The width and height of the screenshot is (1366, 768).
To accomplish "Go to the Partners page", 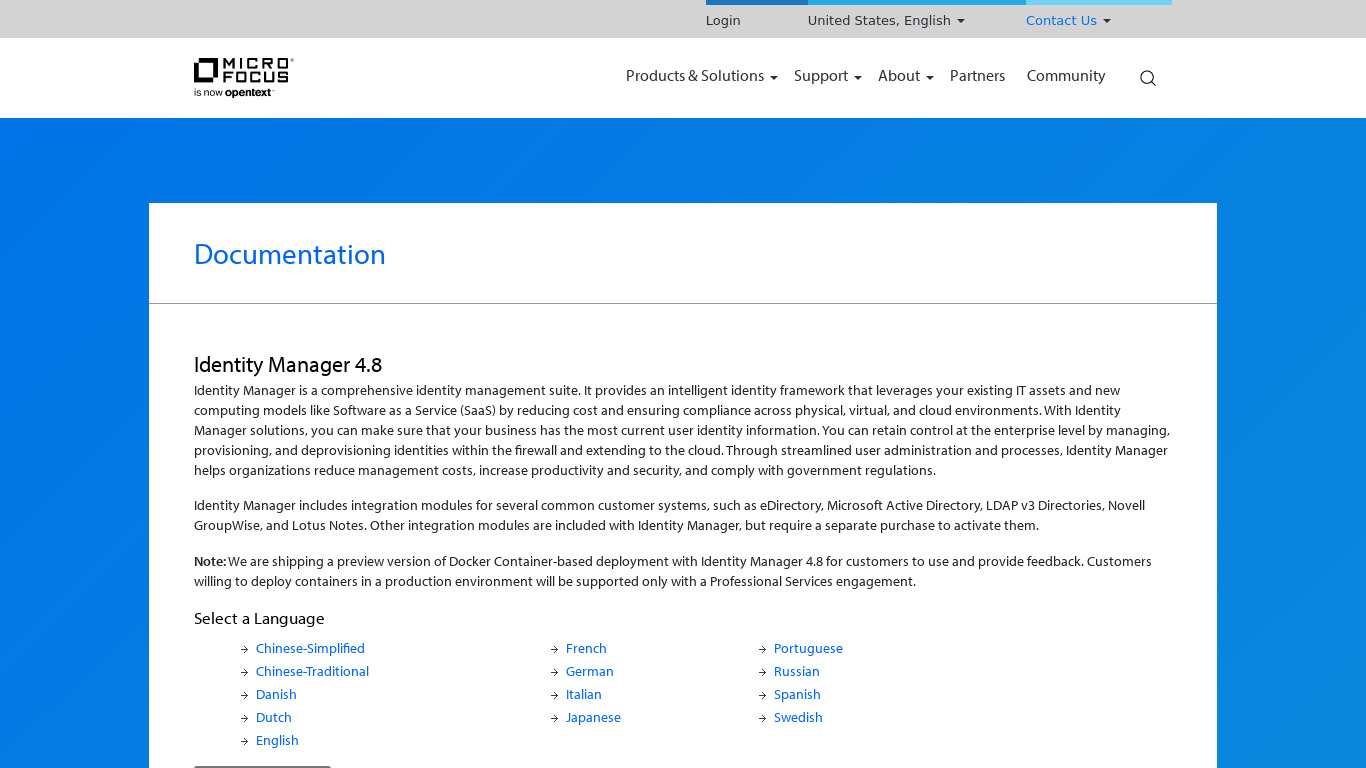I will 977,76.
